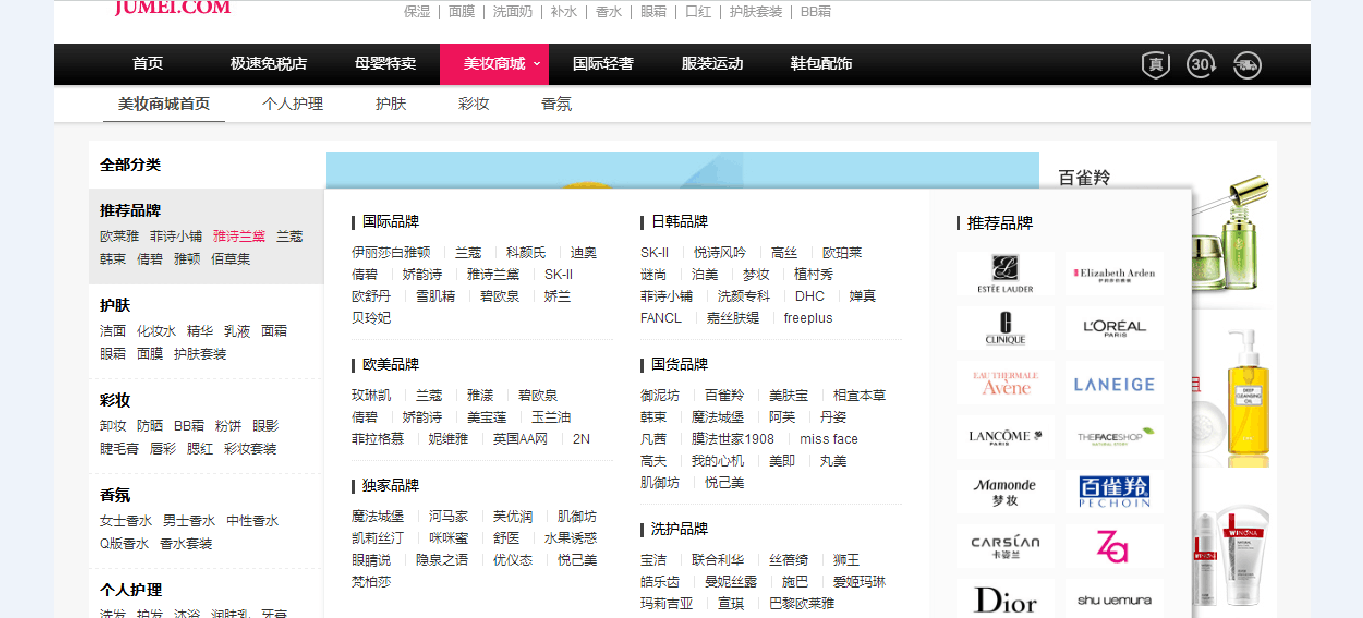Select 佰草集 in the recommended brands sidebar
The height and width of the screenshot is (618, 1363).
pos(230,259)
